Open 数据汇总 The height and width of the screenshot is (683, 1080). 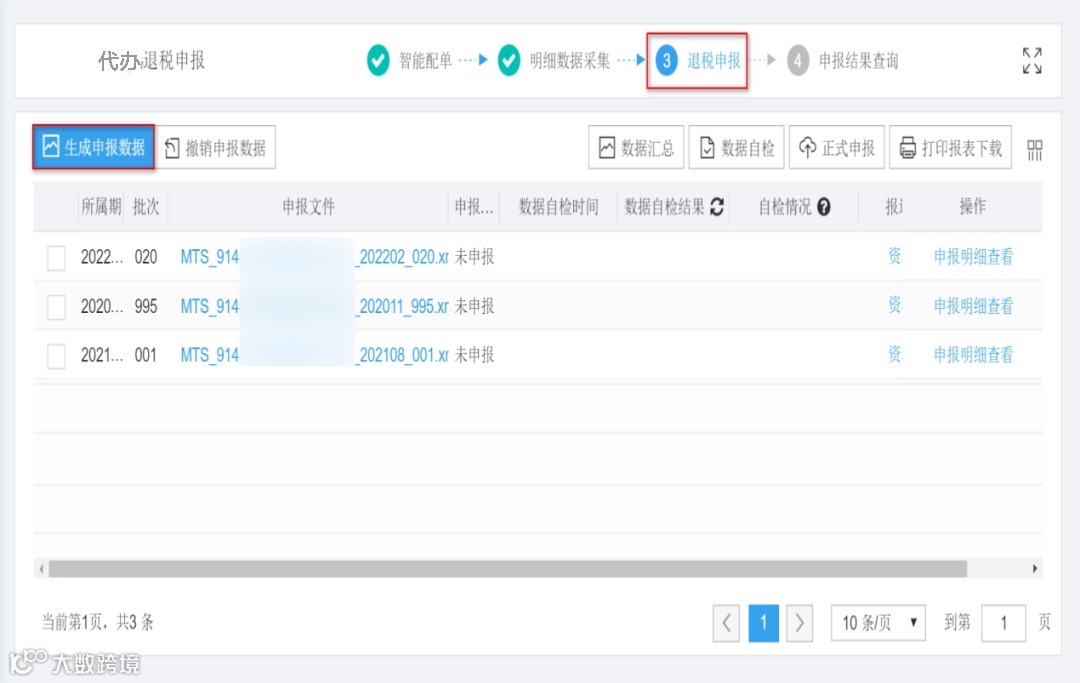[x=636, y=147]
